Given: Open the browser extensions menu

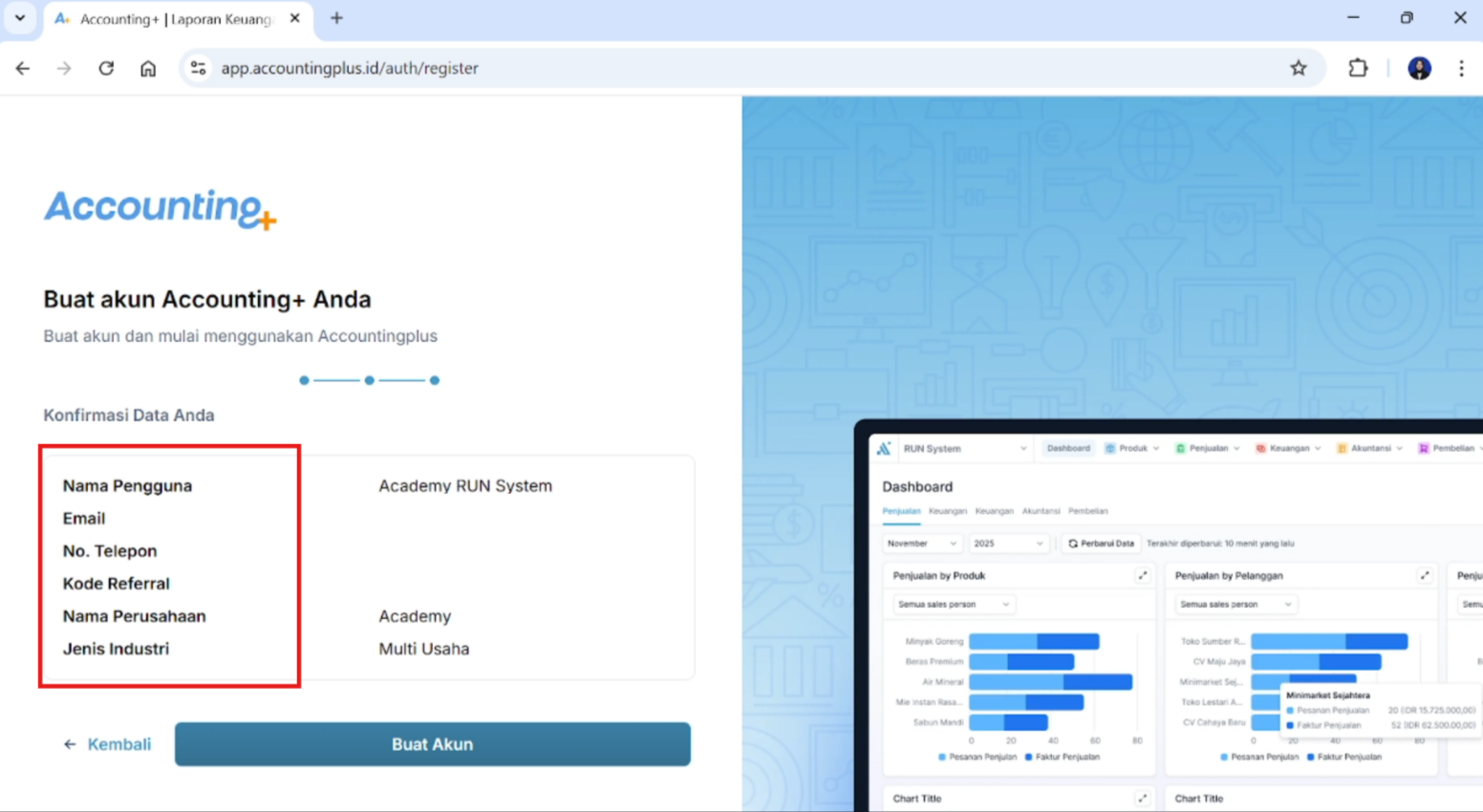Looking at the screenshot, I should pyautogui.click(x=1358, y=68).
